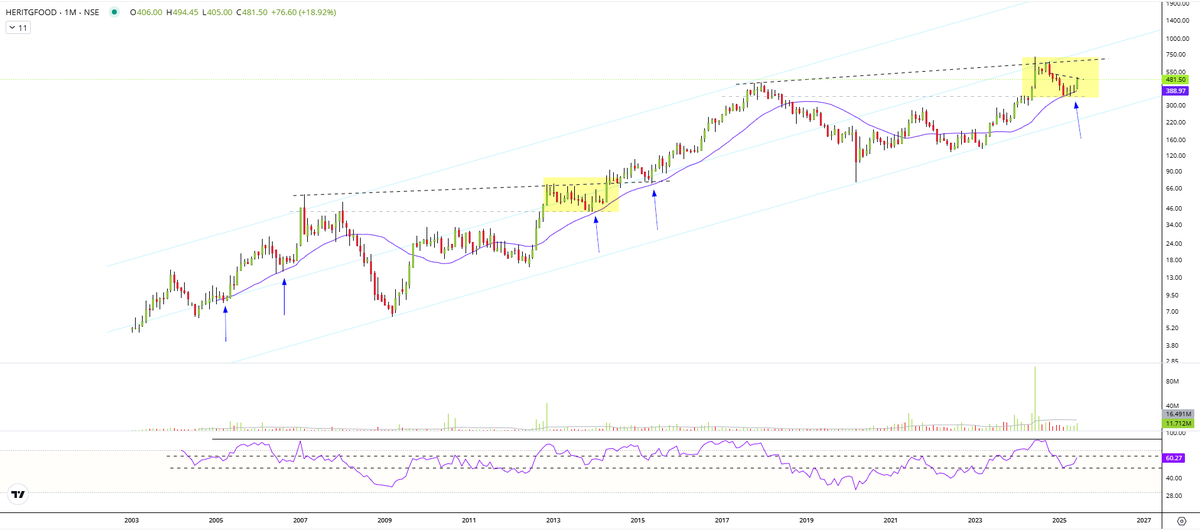Click the 2.85 price scale label

tap(1170, 360)
